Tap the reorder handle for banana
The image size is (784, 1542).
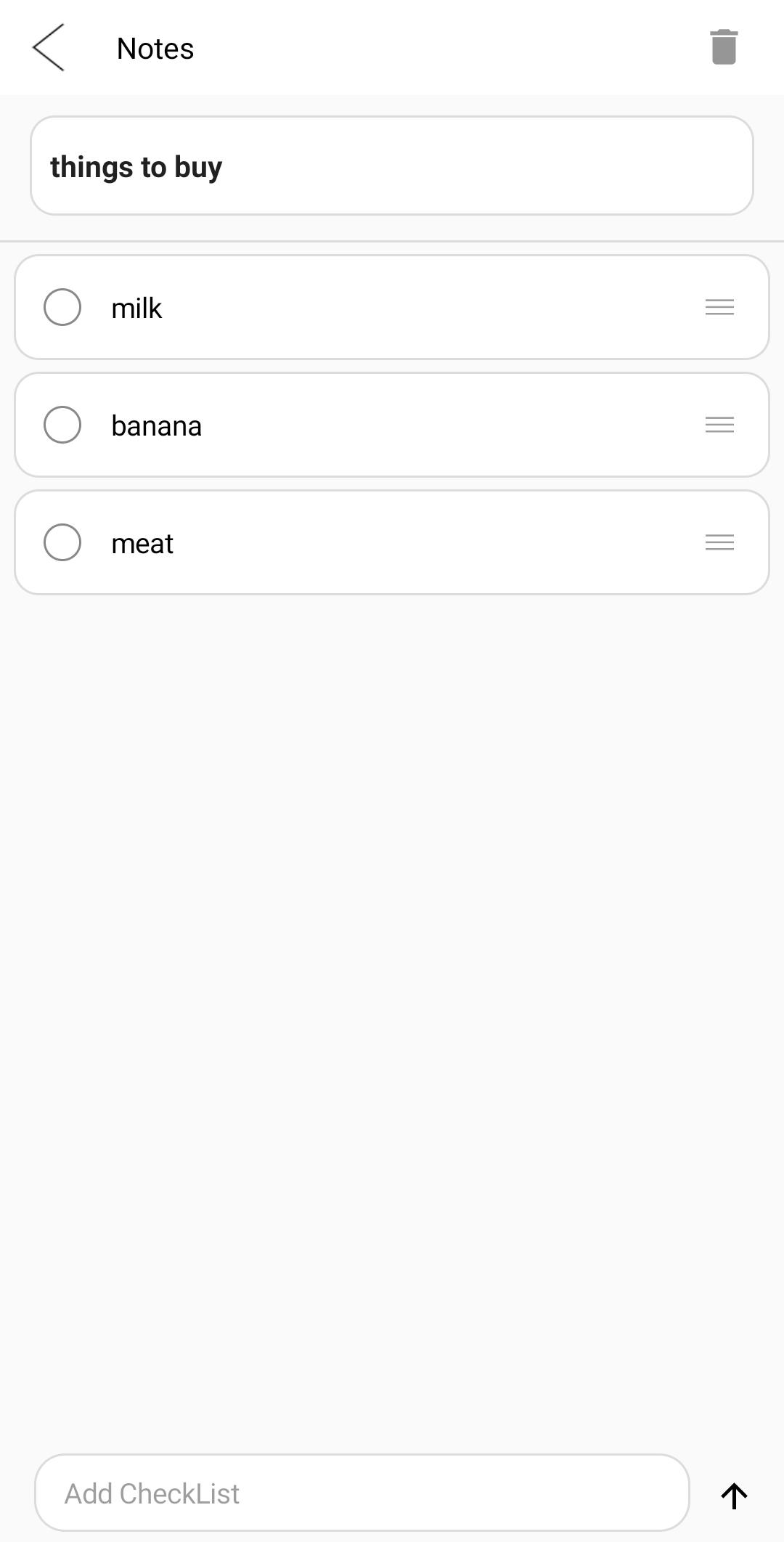pos(719,425)
